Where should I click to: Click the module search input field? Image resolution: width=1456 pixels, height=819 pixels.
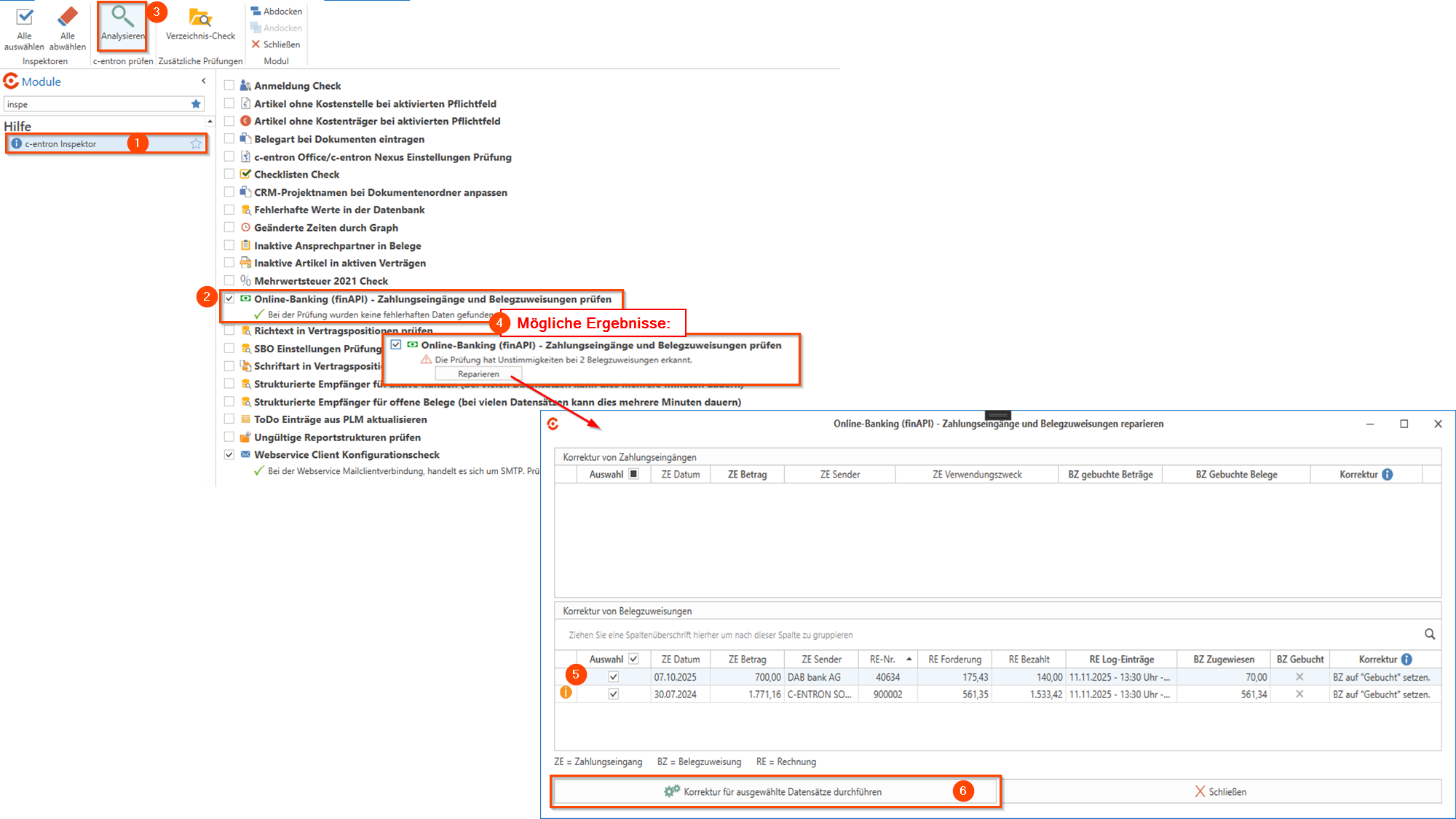(x=95, y=104)
